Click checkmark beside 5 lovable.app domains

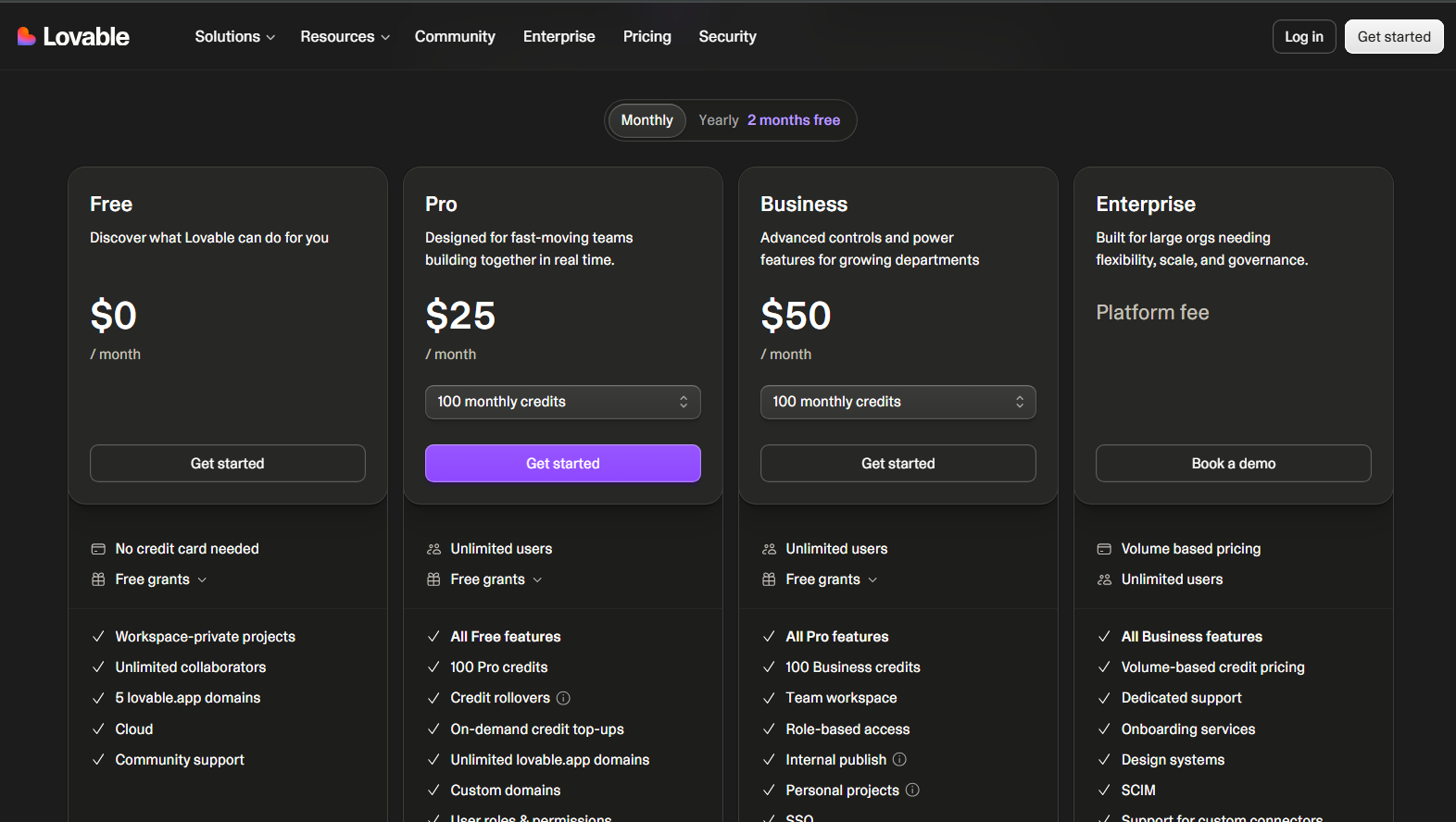coord(98,698)
